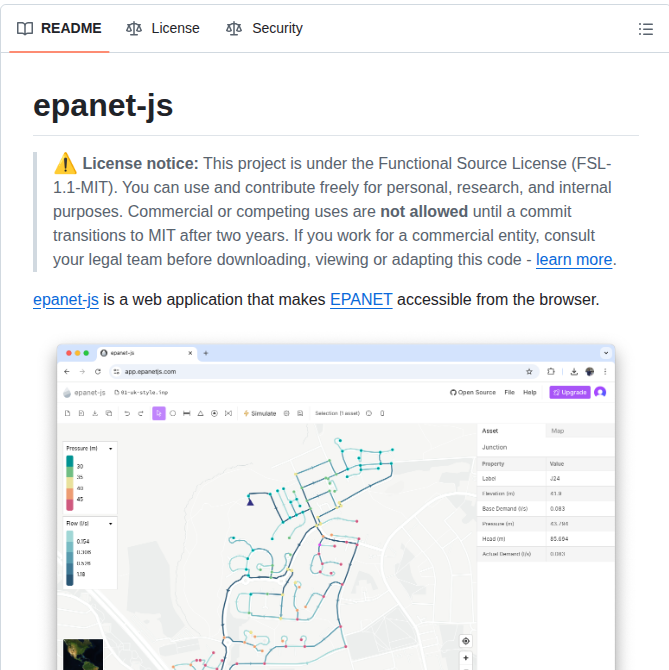Click the trash delete icon after Selection
Image resolution: width=669 pixels, height=670 pixels.
382,413
